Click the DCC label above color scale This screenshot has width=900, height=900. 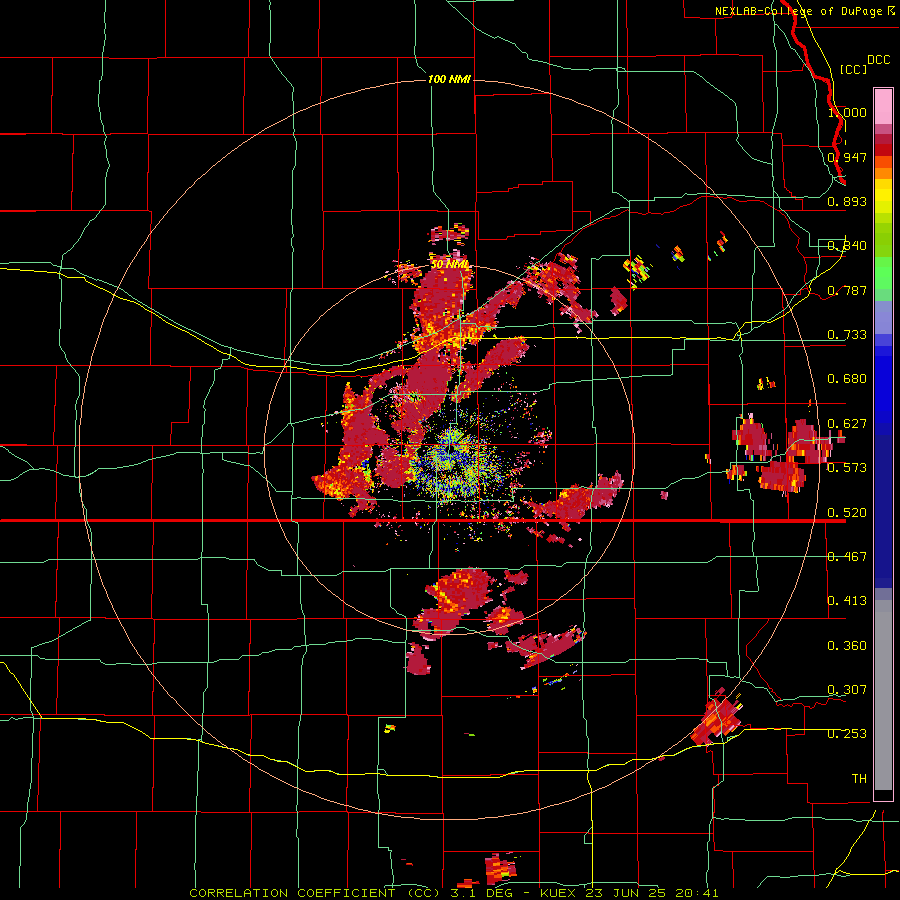click(x=878, y=60)
